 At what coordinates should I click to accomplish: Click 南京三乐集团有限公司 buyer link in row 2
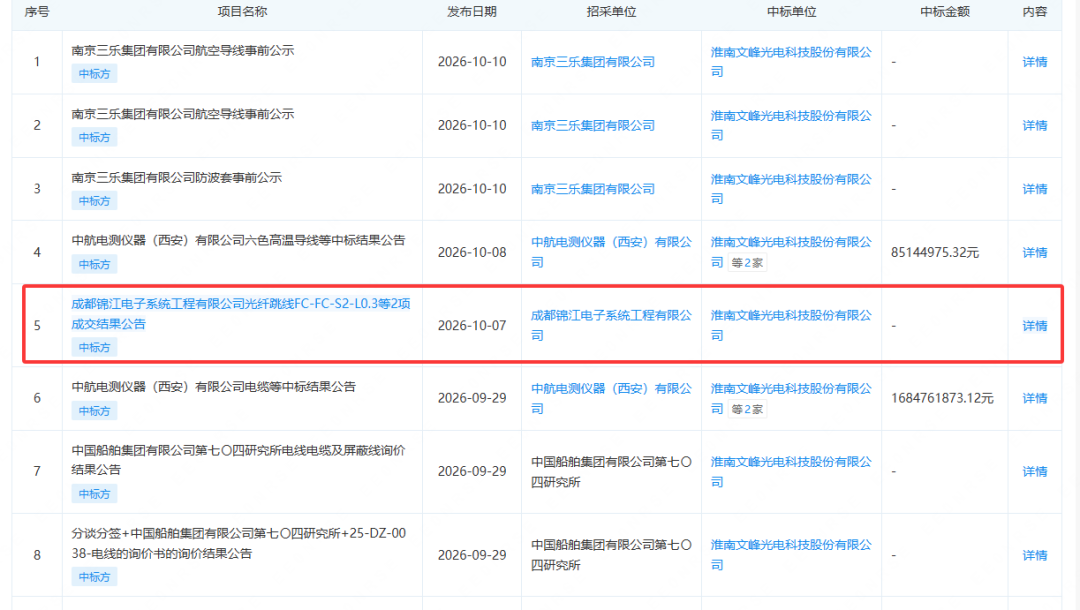[592, 125]
